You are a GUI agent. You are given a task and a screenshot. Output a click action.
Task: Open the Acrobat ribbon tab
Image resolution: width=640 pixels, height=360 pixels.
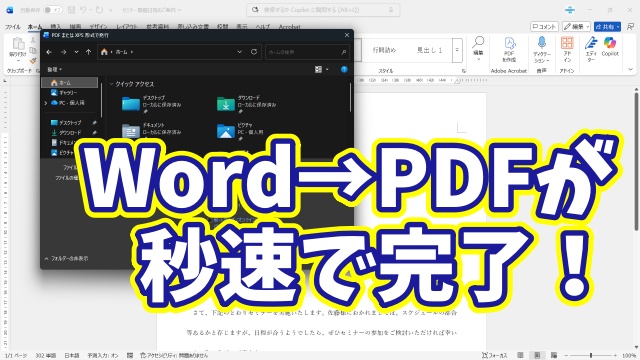click(289, 27)
